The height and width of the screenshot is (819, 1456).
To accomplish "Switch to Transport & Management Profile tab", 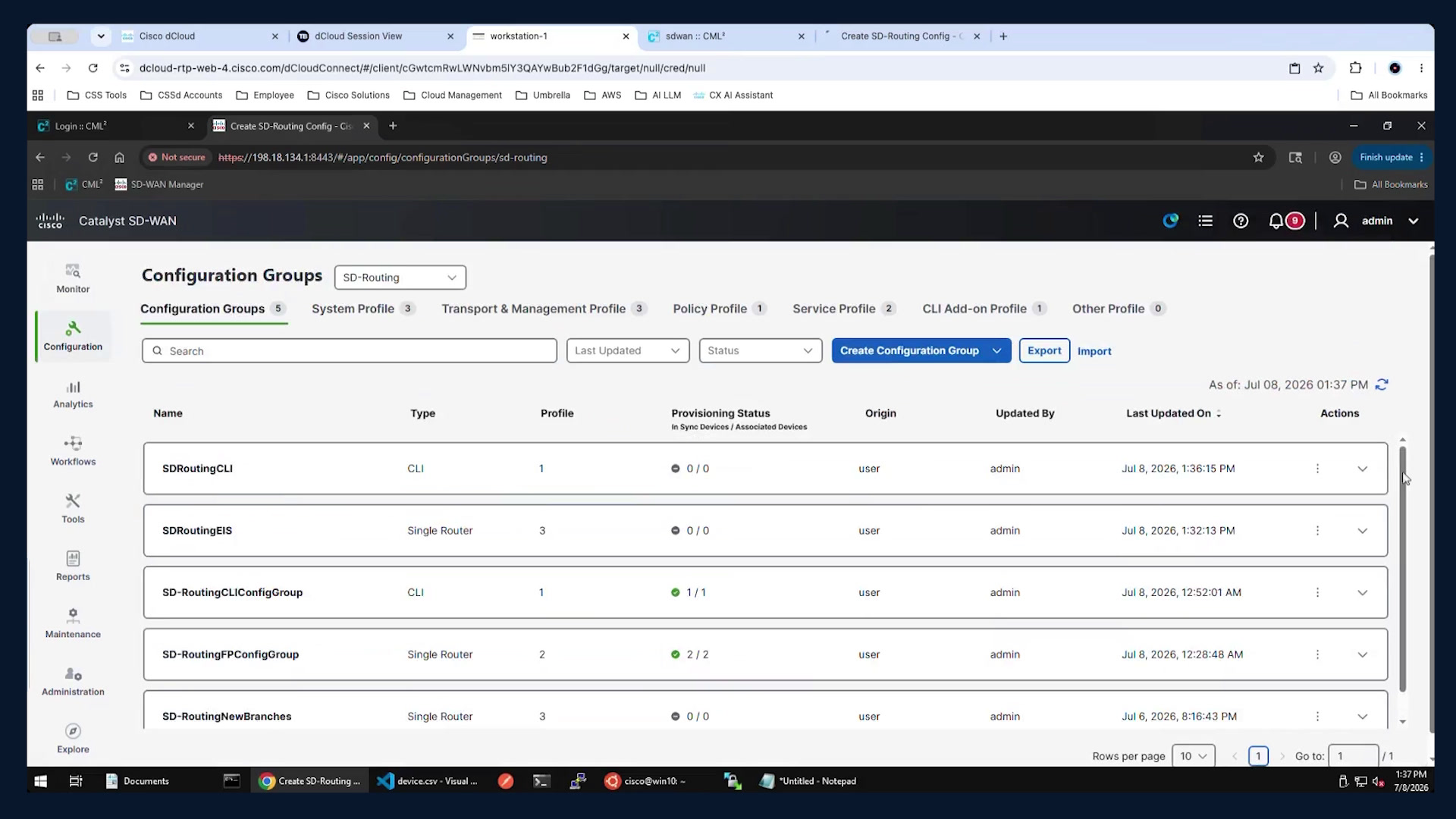I will tap(544, 309).
